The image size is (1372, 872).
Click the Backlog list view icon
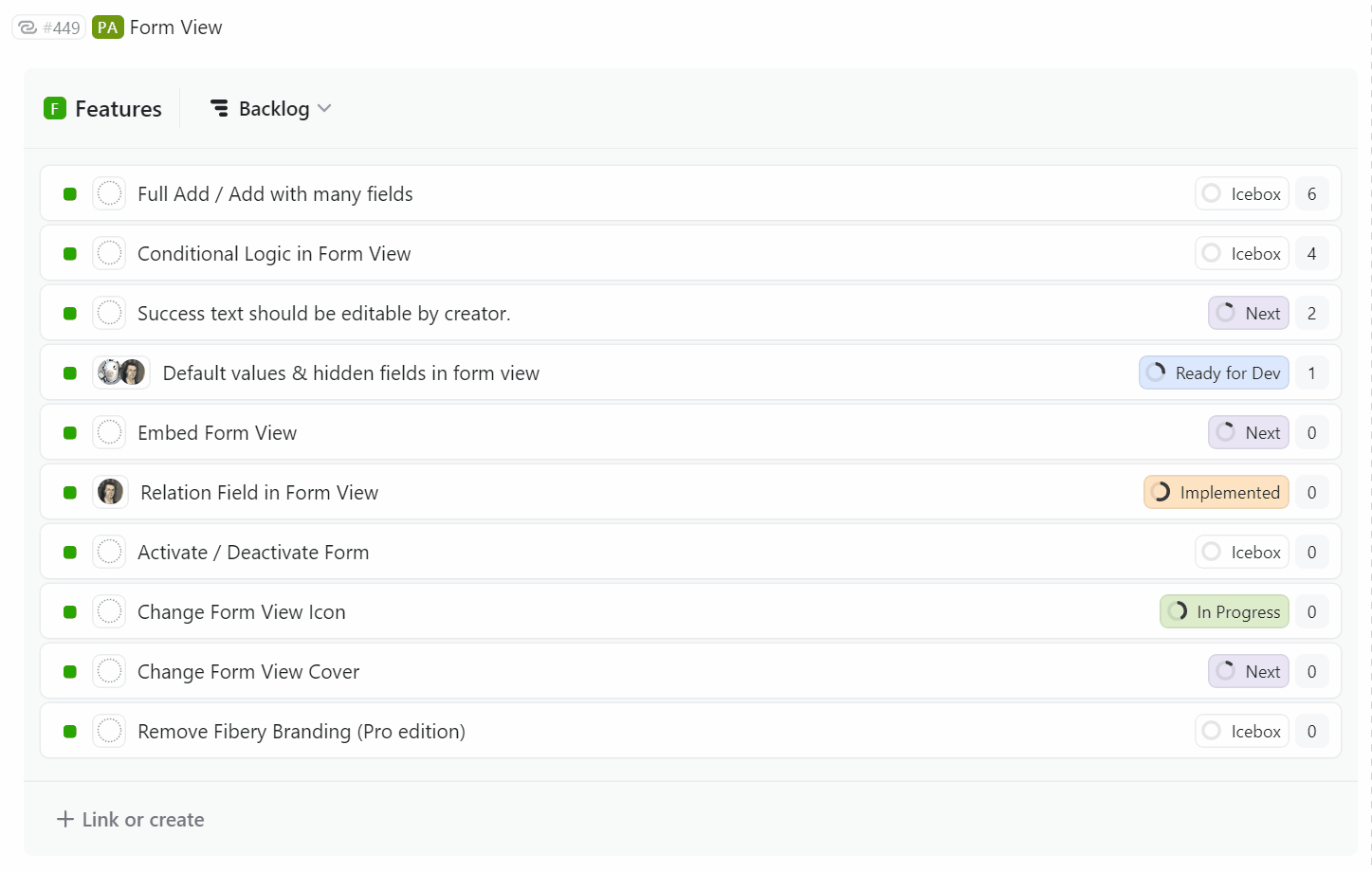tap(220, 109)
